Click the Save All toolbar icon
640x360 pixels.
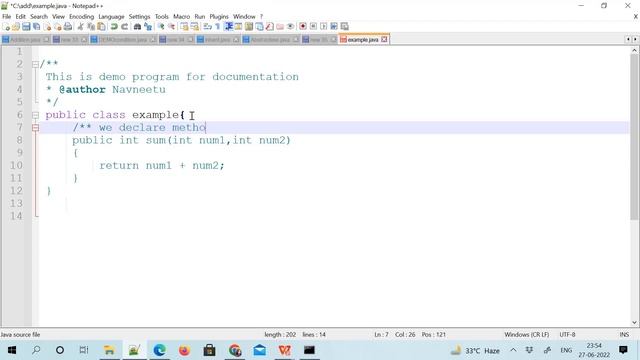36,27
